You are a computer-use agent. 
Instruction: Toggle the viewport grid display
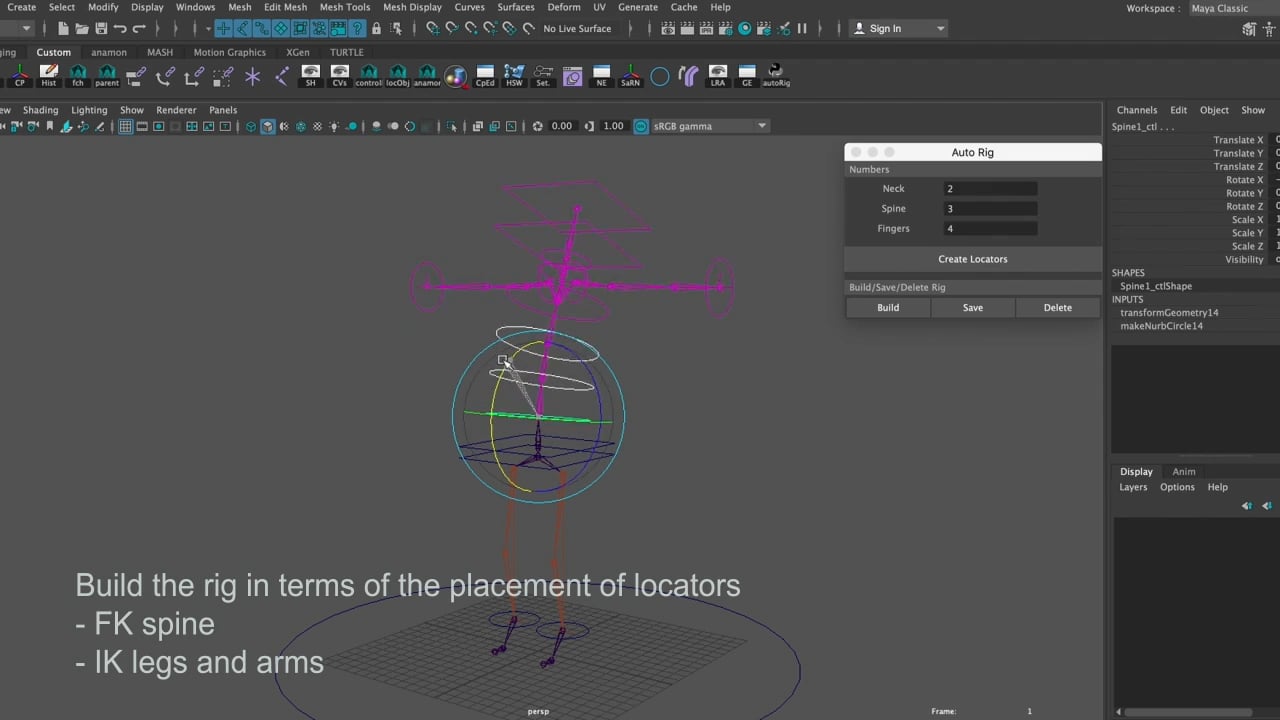[x=125, y=126]
